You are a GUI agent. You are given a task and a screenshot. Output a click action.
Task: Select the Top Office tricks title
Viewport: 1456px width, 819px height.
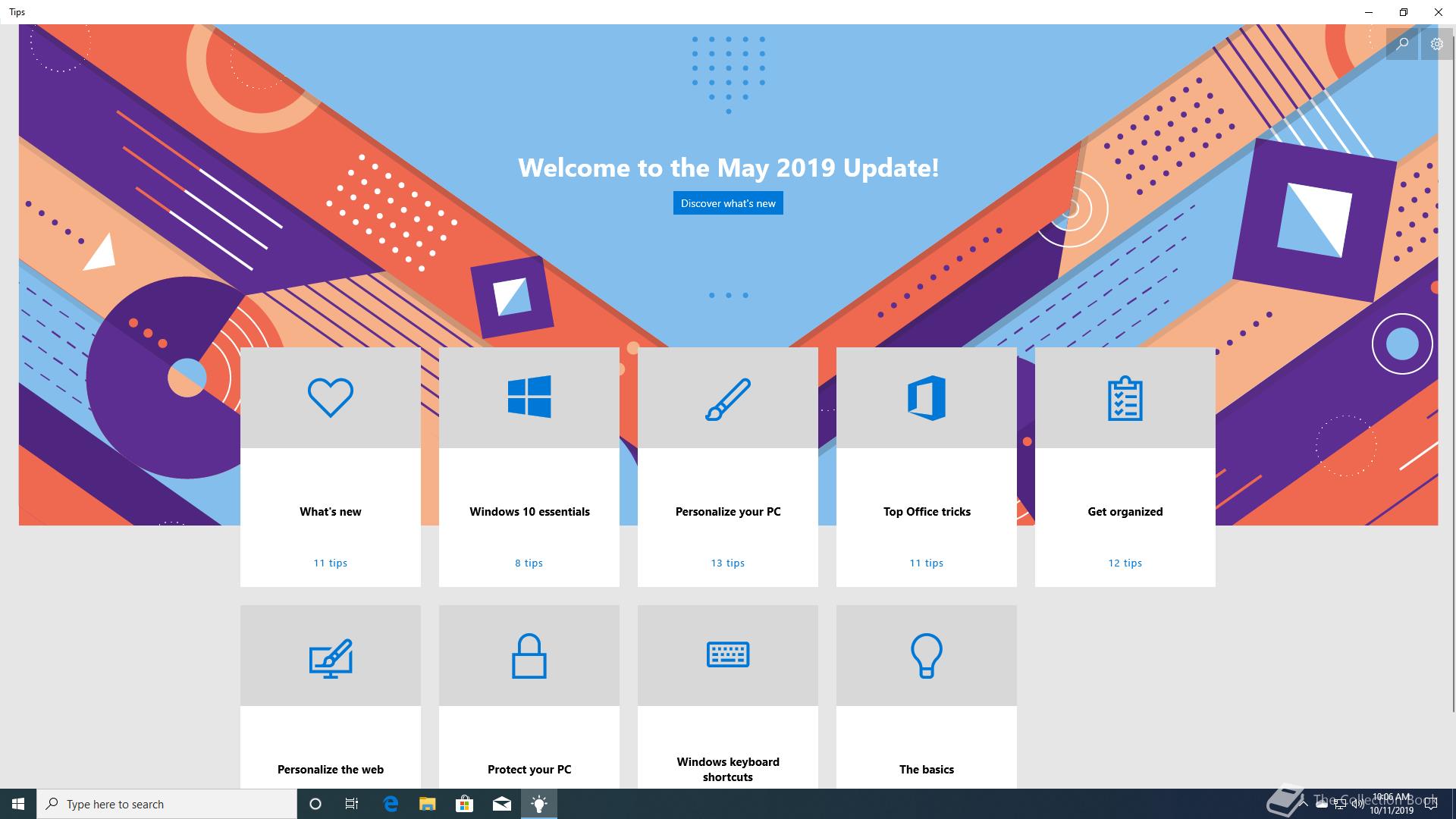[x=927, y=512]
